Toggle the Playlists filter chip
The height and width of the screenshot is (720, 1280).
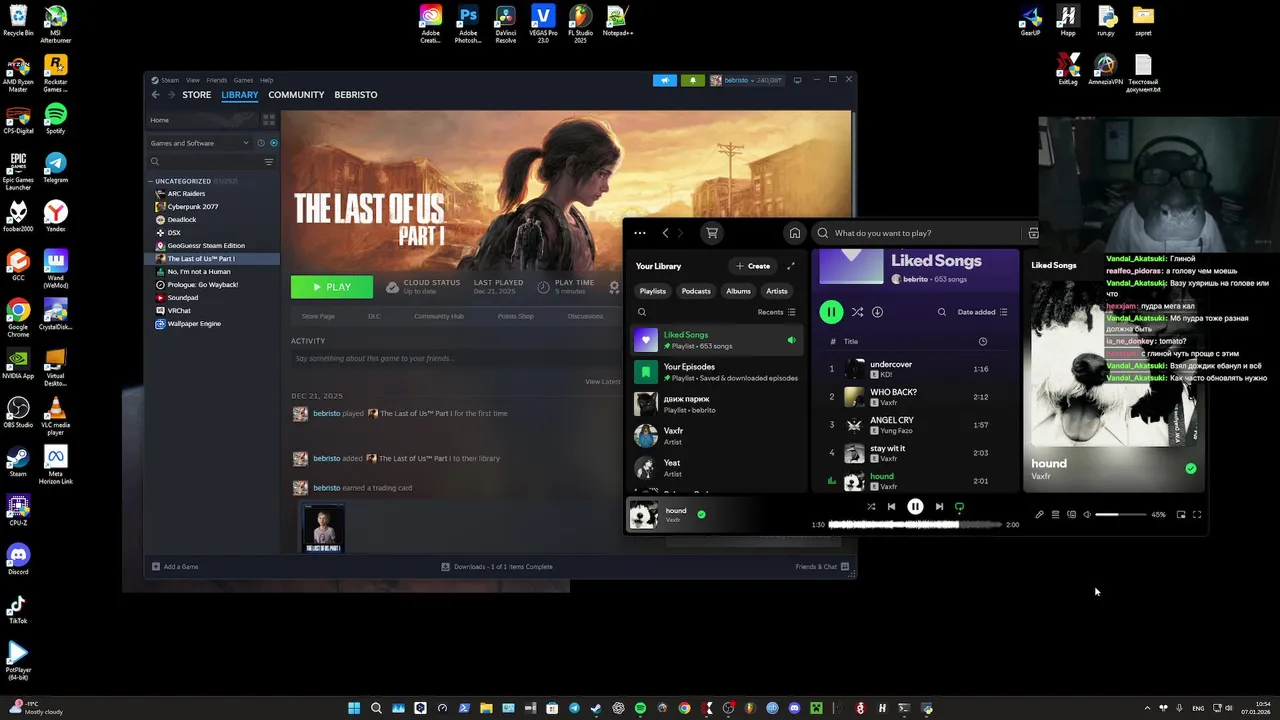point(653,291)
